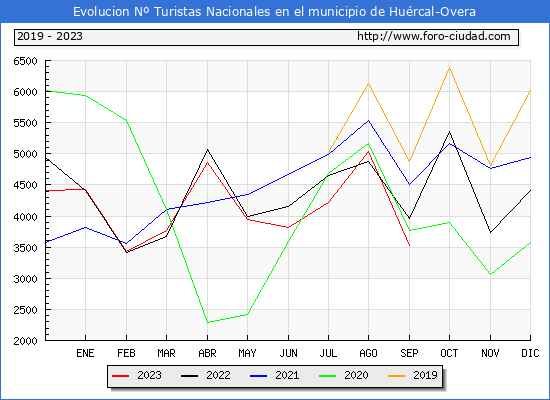Screen dimensions: 550x400
Task: Select the '2020' legend label
Action: point(356,375)
